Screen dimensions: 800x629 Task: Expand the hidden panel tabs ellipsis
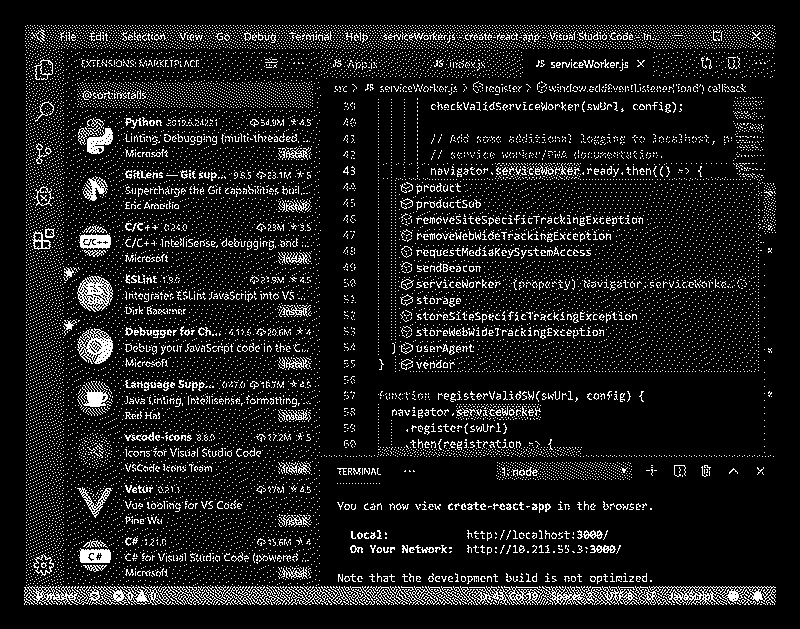[x=409, y=470]
